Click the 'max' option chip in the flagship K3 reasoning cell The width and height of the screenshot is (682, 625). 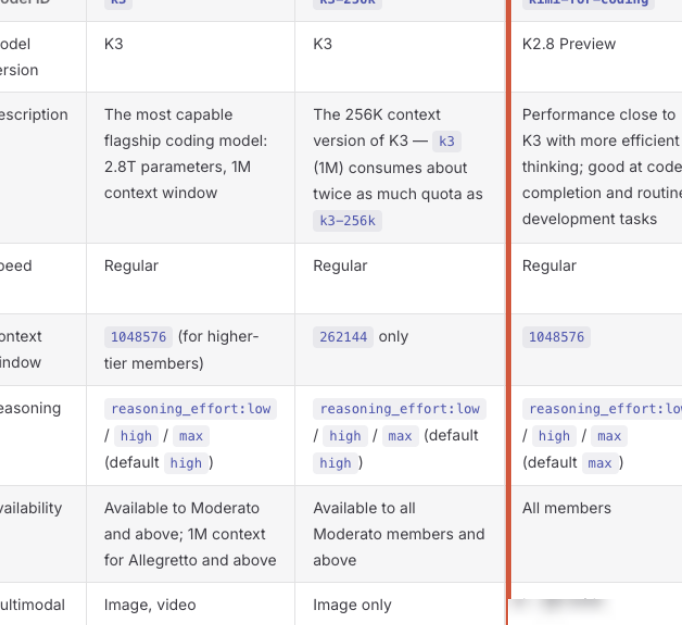pos(191,436)
